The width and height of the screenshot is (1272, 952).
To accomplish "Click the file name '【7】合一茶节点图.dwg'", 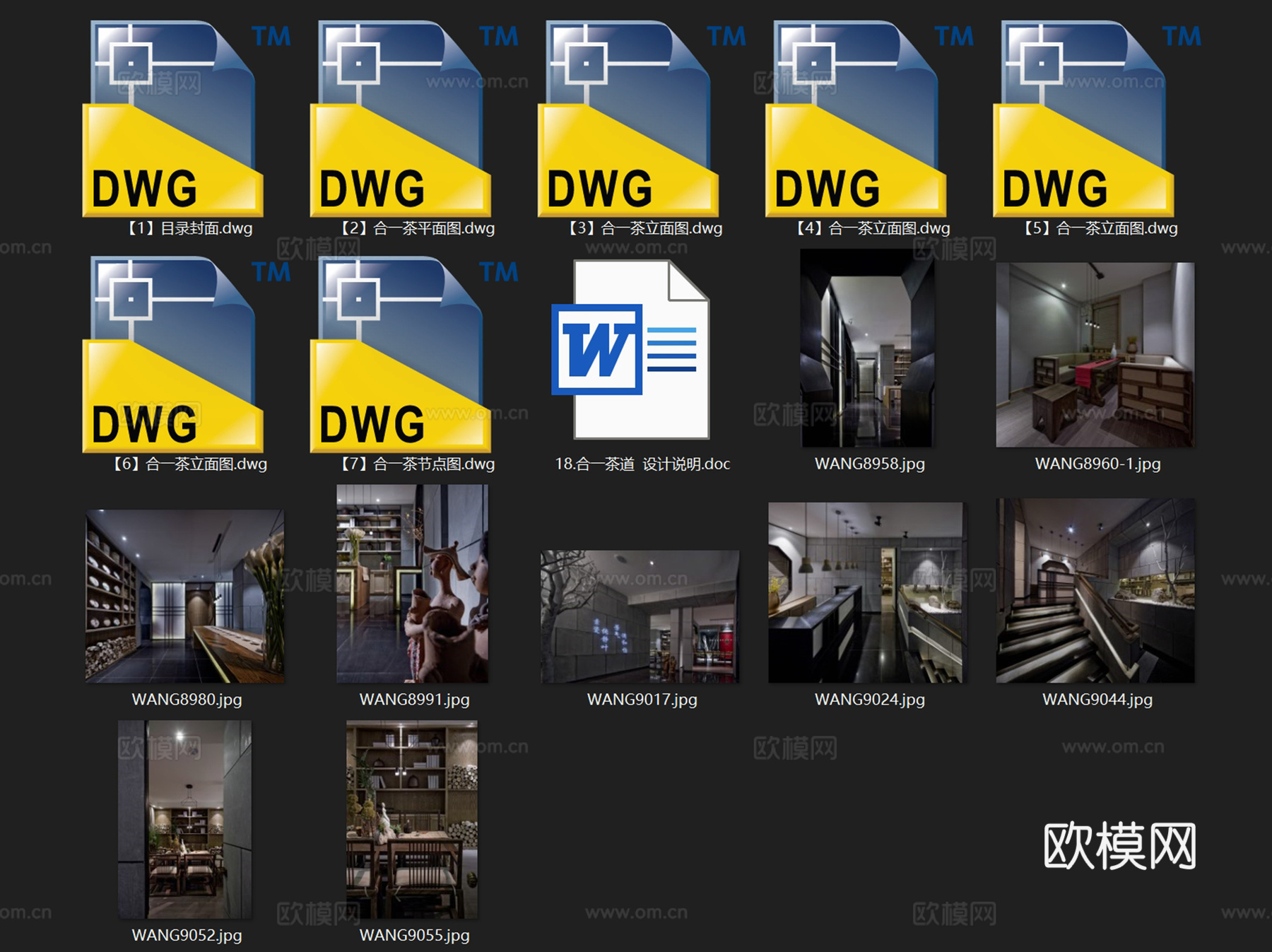I will point(415,464).
